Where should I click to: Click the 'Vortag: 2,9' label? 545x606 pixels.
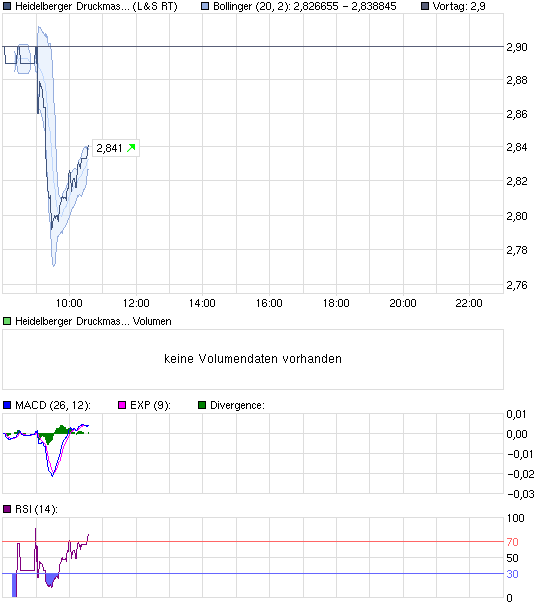point(459,6)
